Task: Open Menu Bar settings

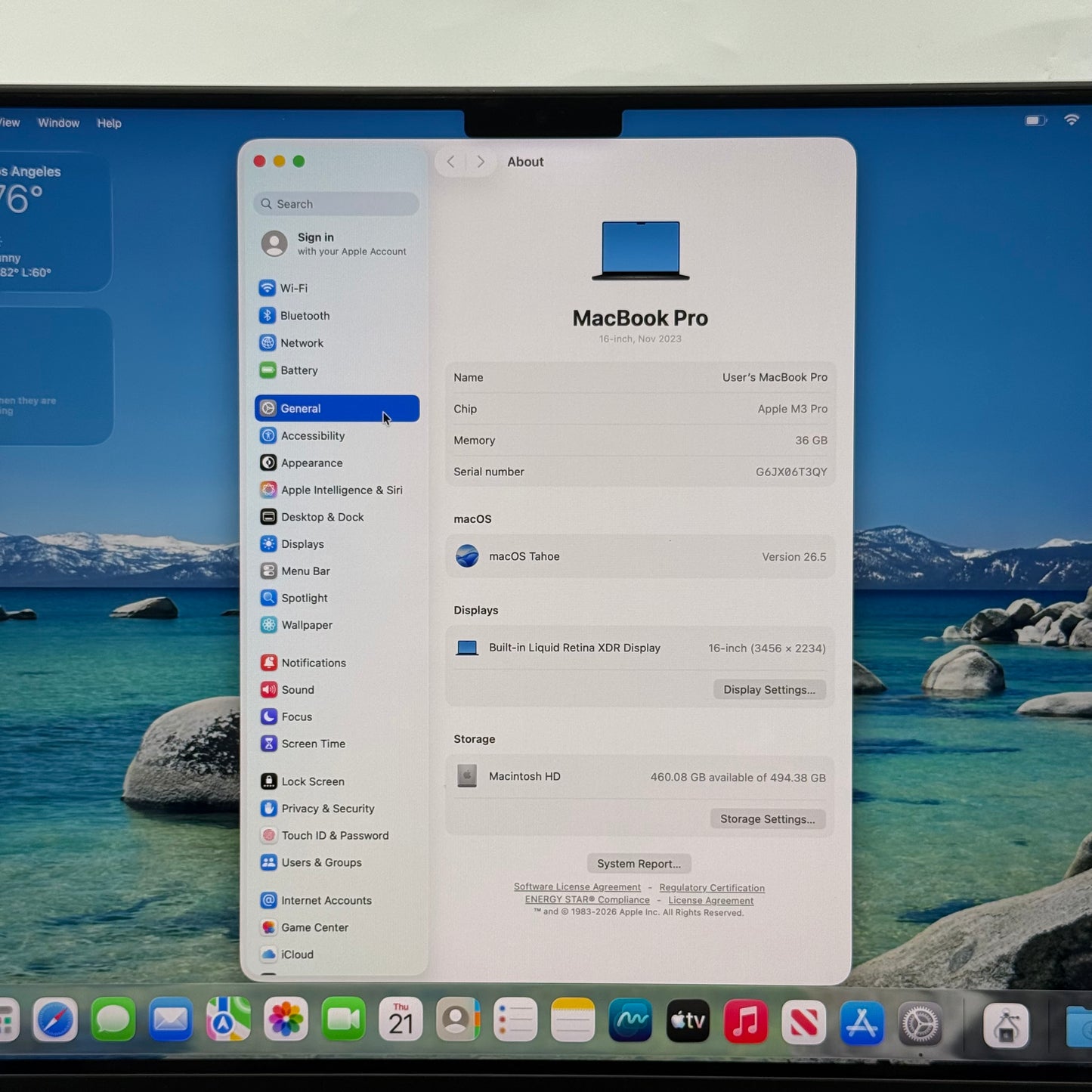Action: (336, 571)
